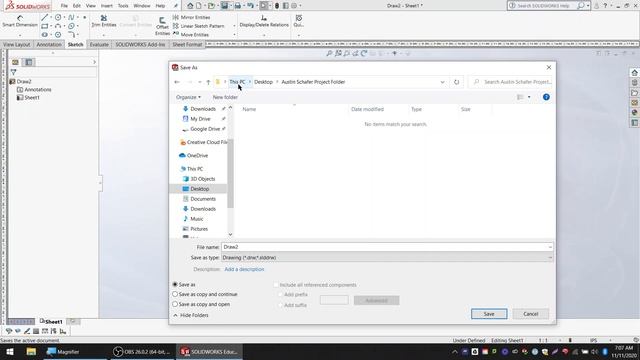Viewport: 640px width, 360px height.
Task: Select the Trim Entities tool
Action: 104,21
